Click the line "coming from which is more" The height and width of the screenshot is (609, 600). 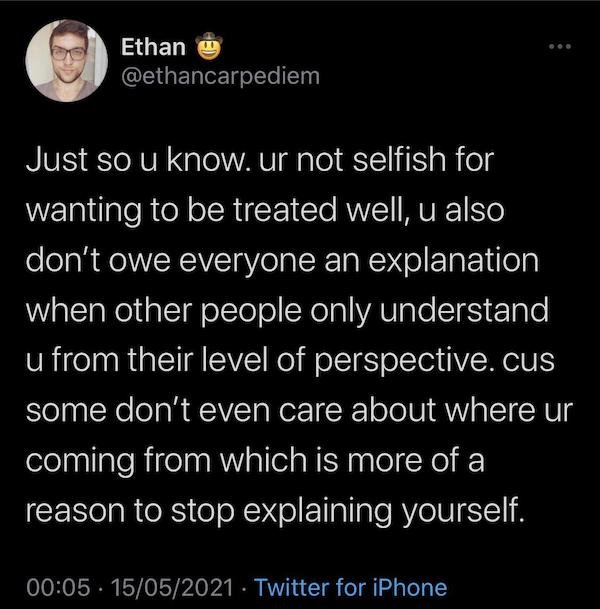255,461
